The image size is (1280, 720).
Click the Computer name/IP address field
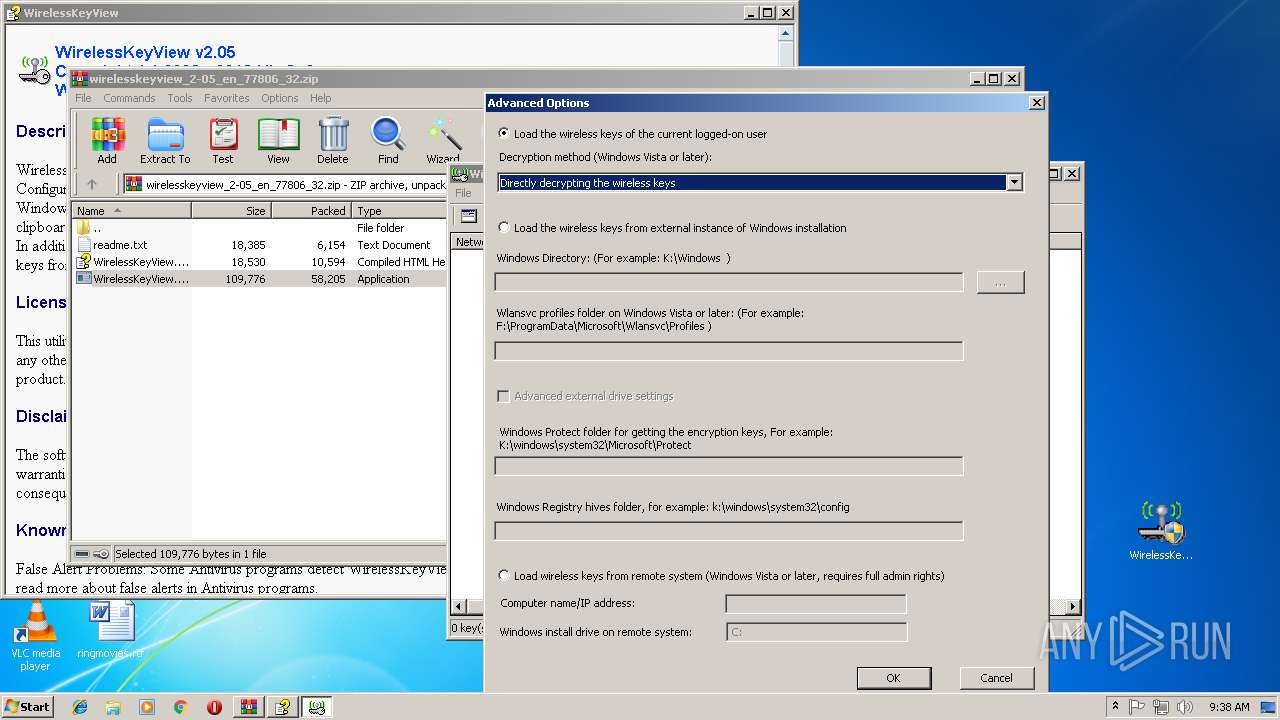[x=816, y=604]
